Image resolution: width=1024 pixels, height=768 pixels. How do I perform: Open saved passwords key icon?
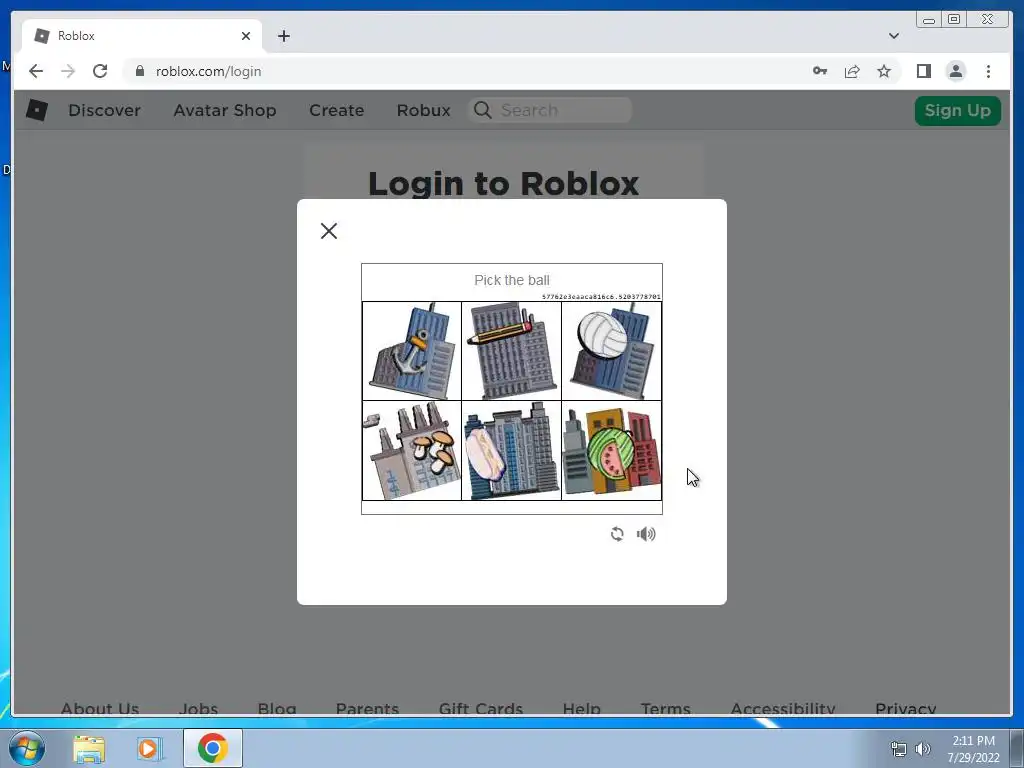820,71
